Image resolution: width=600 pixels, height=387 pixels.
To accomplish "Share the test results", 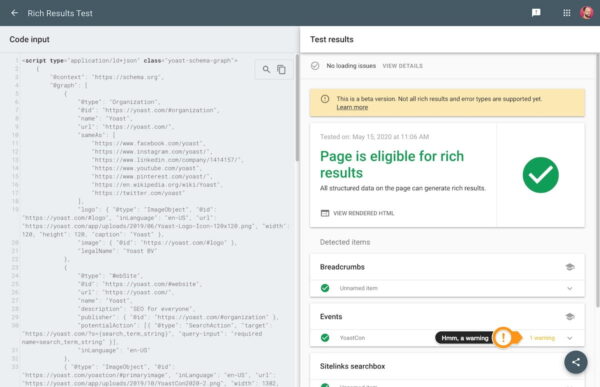I will pos(576,362).
